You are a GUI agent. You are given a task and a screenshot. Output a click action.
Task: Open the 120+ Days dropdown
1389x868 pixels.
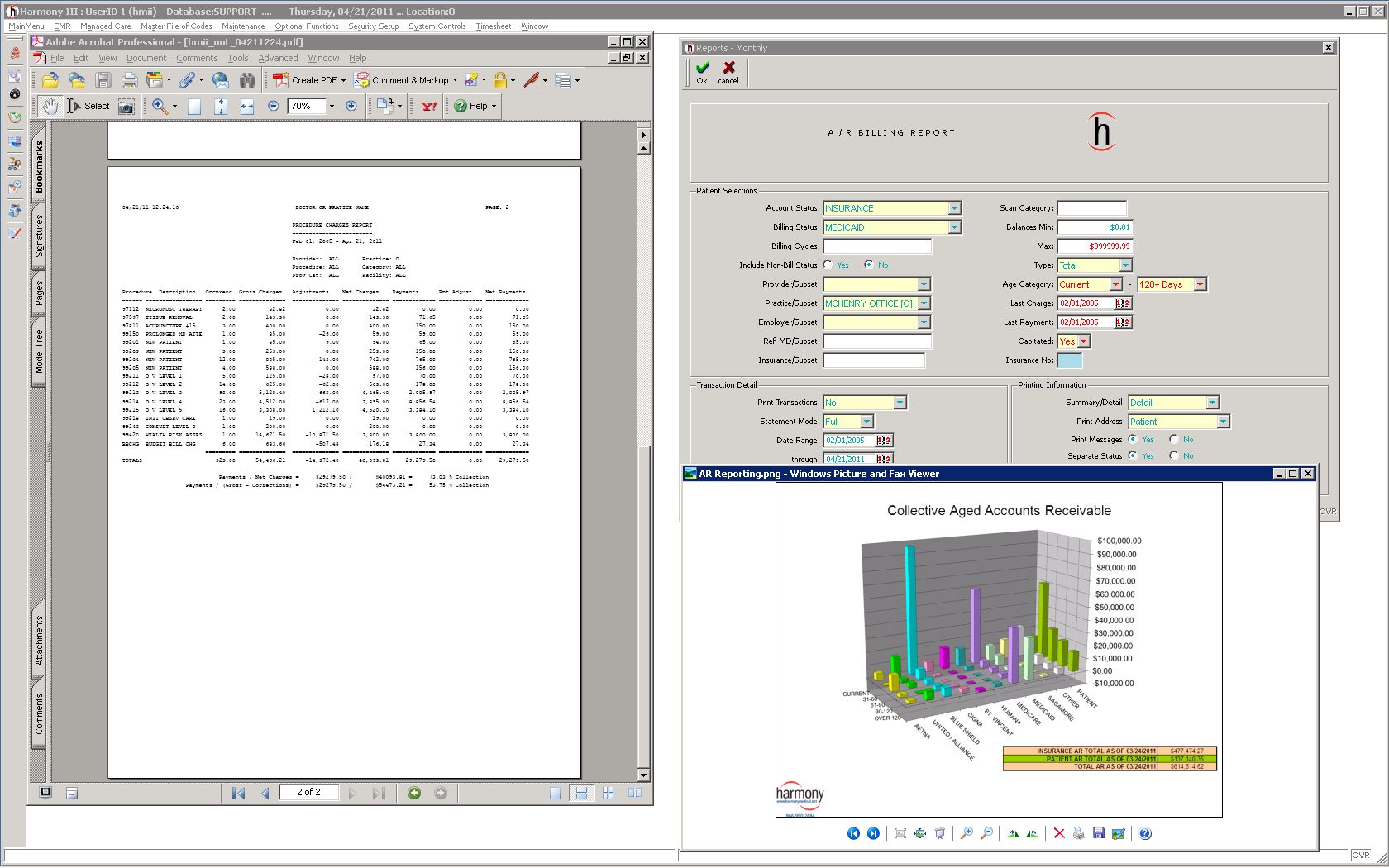coord(1200,284)
